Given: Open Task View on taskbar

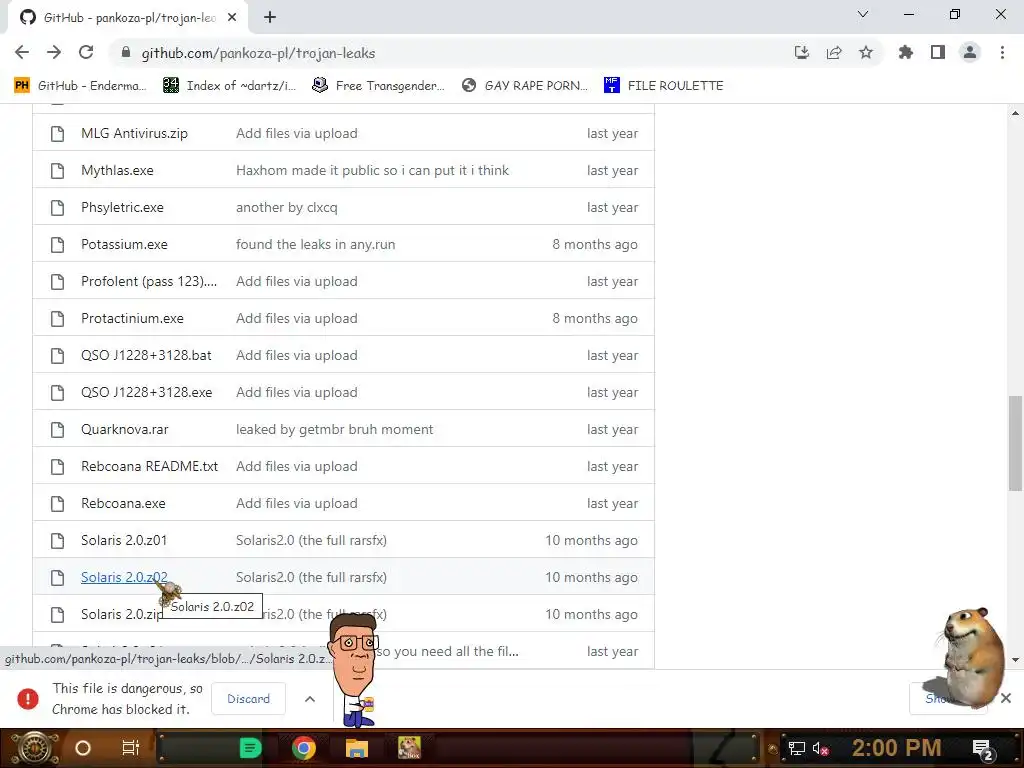Looking at the screenshot, I should click(131, 748).
